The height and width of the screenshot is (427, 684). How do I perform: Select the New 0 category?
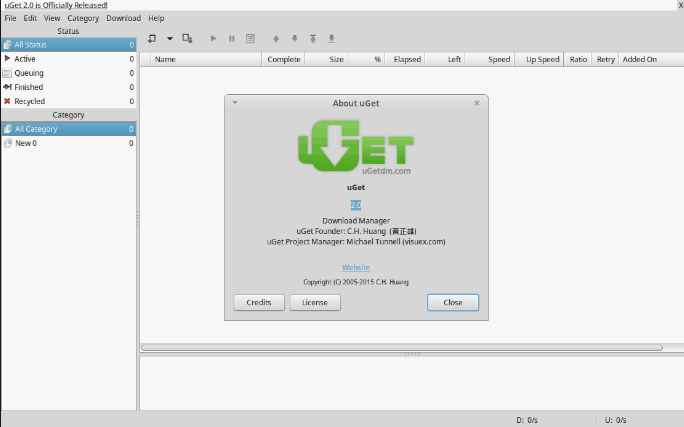click(x=69, y=143)
